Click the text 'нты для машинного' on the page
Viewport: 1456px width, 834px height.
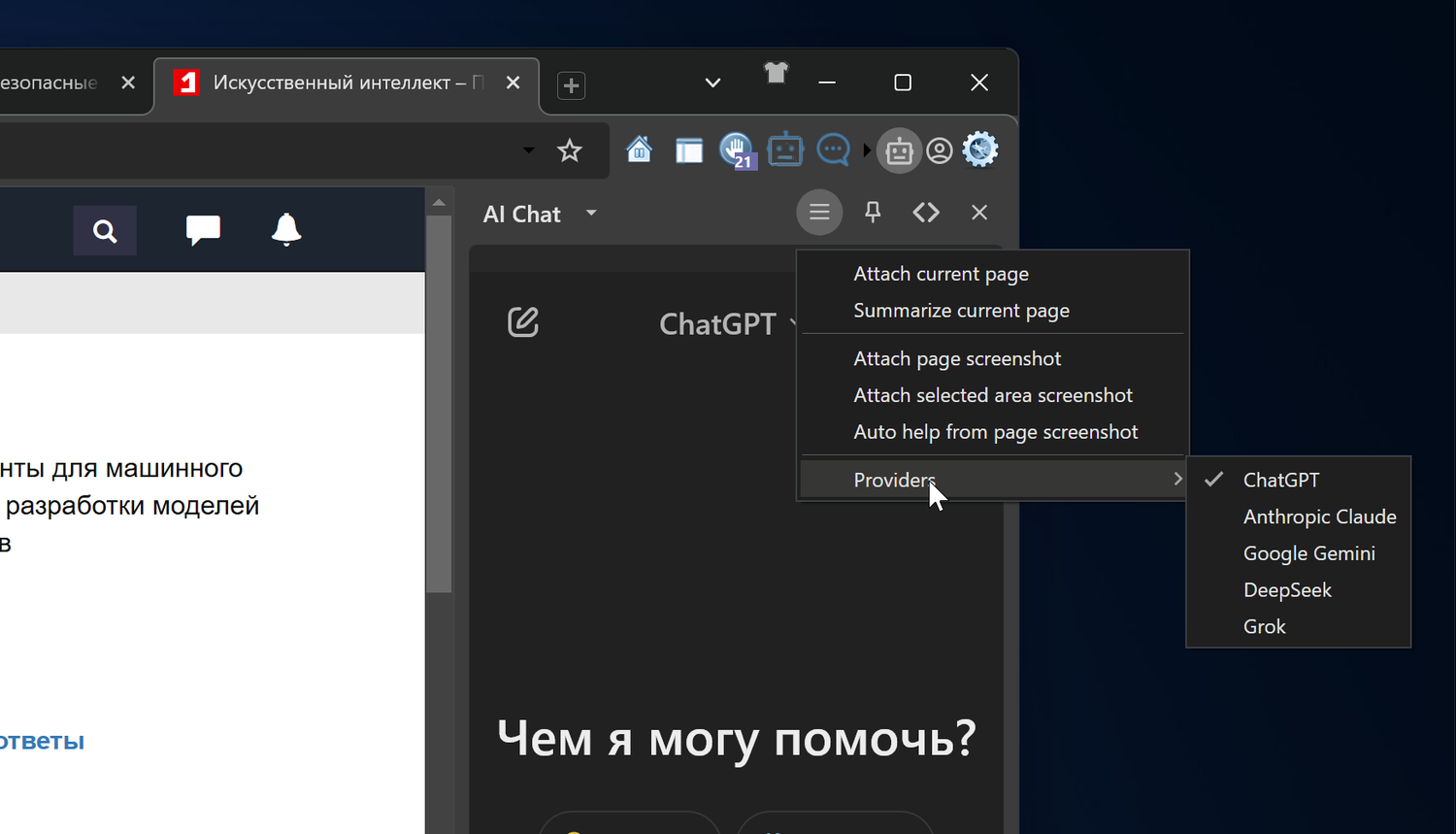121,468
